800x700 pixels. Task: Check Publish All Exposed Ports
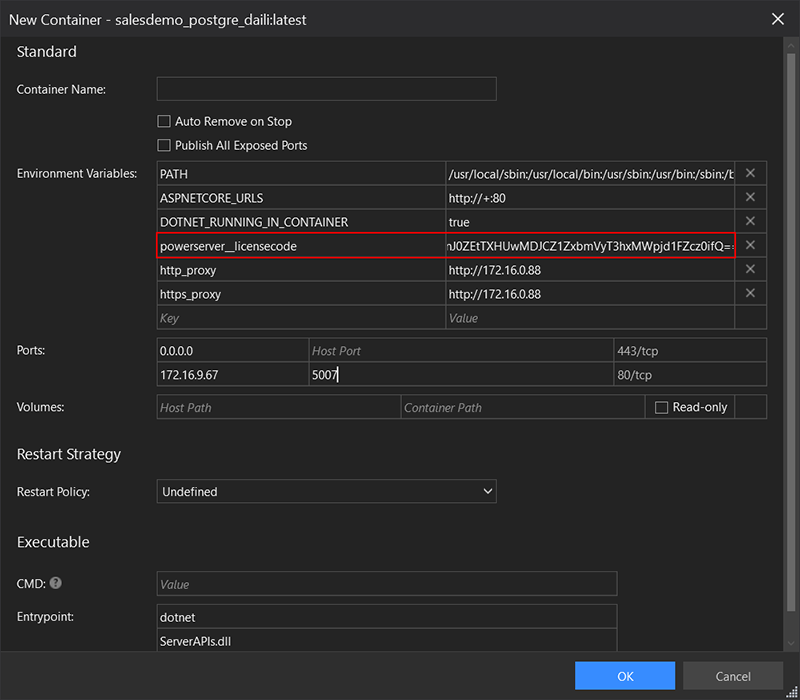point(165,145)
